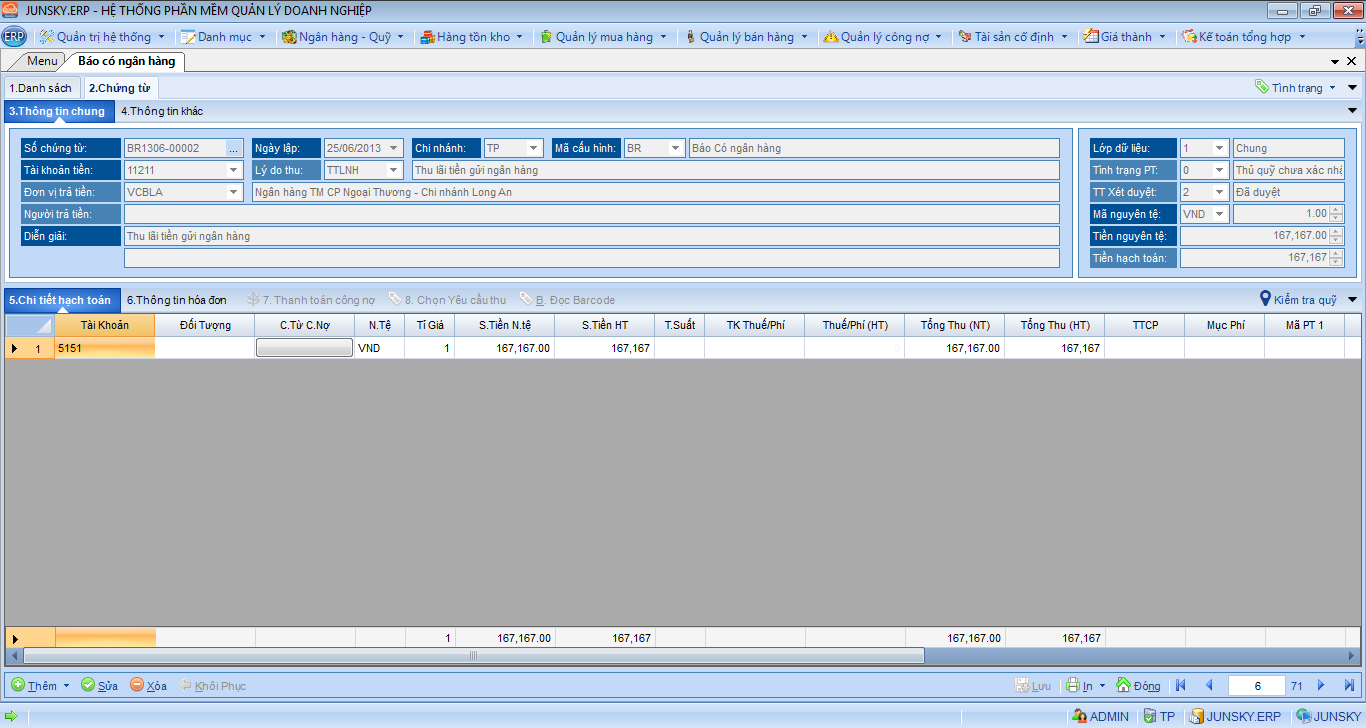
Task: Click the round ERP logo icon
Action: (x=14, y=37)
